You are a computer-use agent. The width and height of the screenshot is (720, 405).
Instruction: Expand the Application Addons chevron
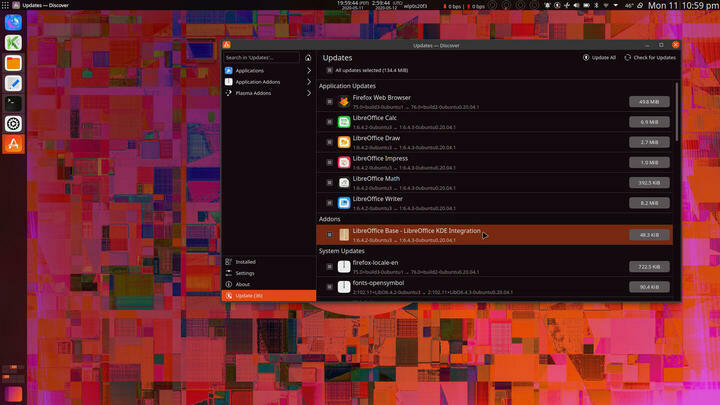pyautogui.click(x=309, y=82)
